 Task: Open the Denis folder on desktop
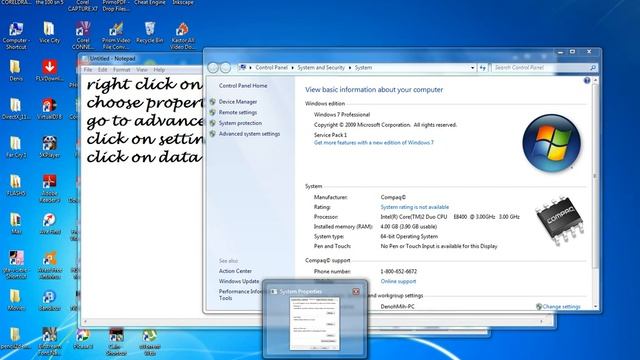tap(16, 70)
